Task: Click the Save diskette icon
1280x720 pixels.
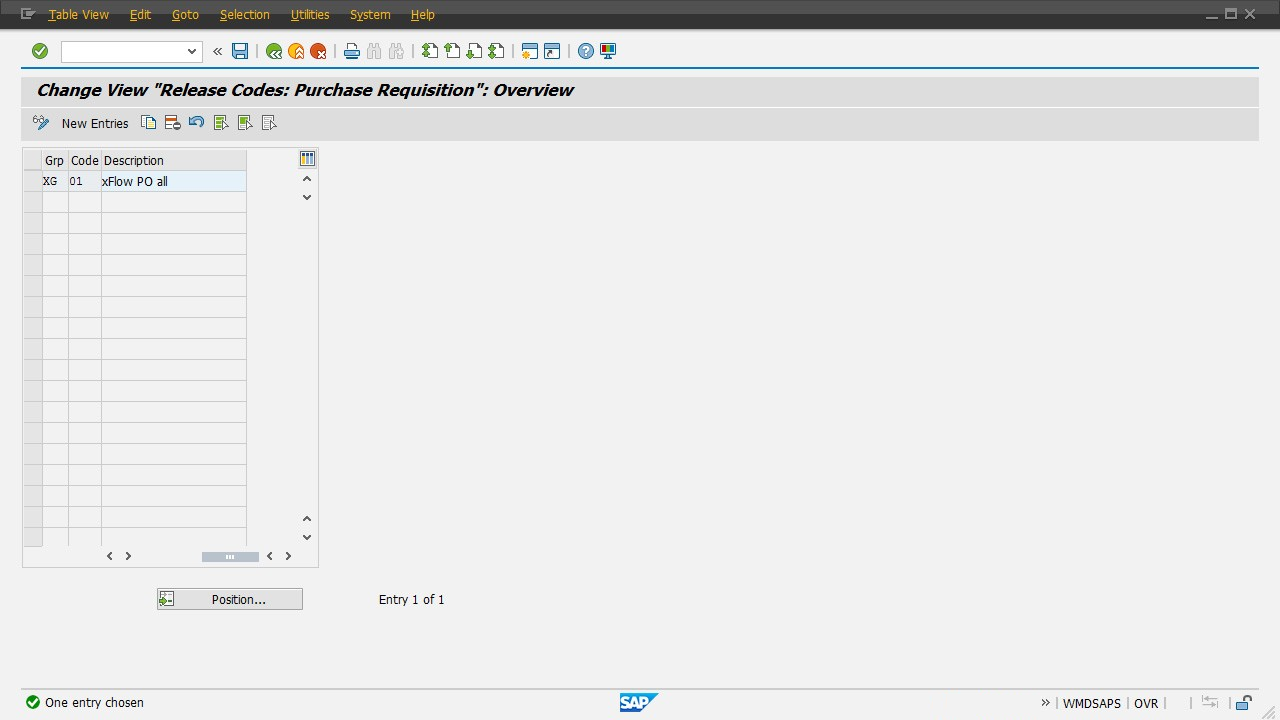Action: click(x=240, y=51)
